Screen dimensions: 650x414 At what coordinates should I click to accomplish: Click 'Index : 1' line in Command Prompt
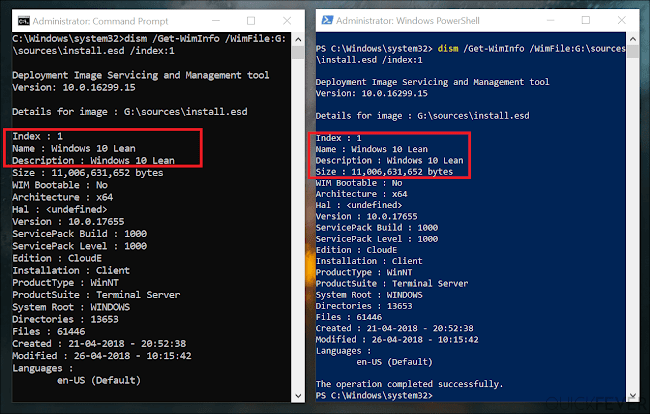click(x=37, y=136)
